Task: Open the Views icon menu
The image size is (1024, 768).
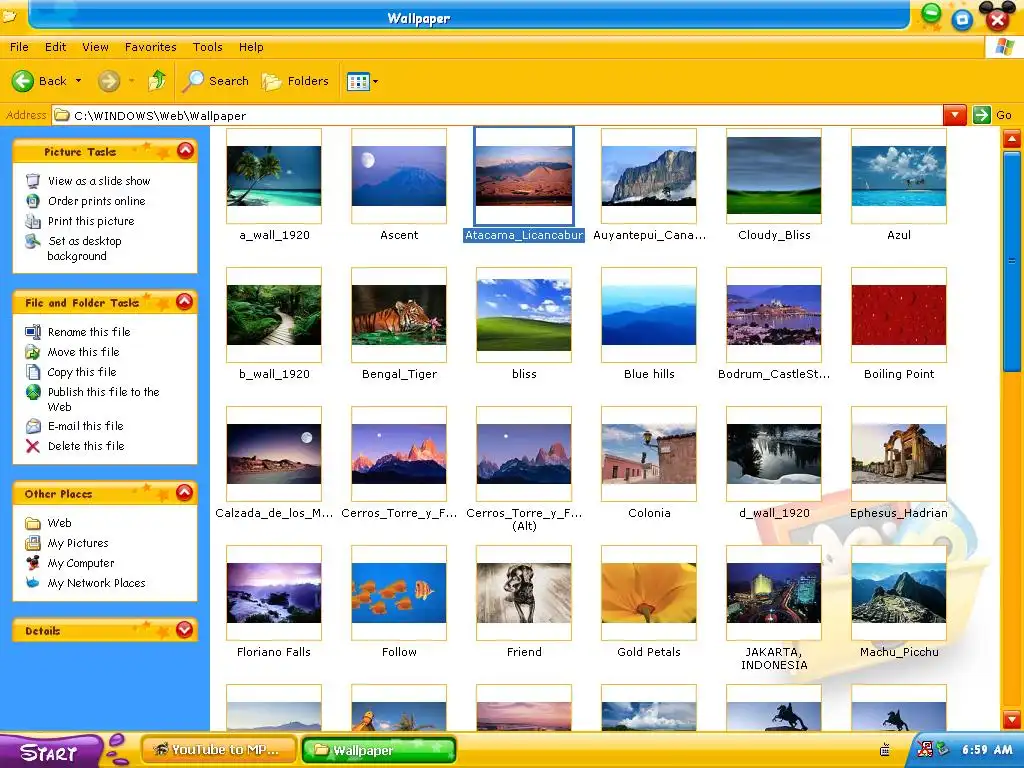Action: tap(362, 82)
